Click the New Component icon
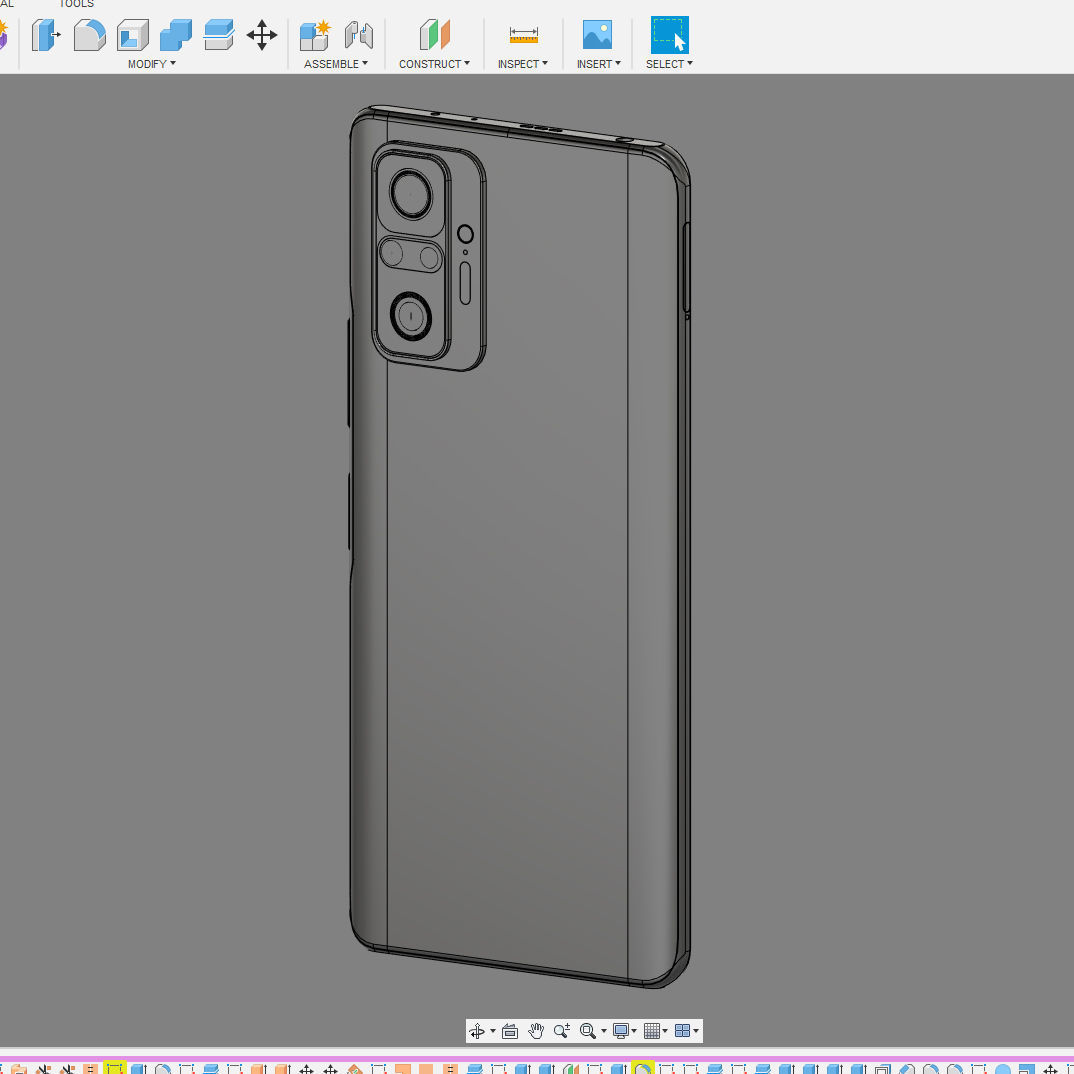The height and width of the screenshot is (1074, 1074). tap(315, 35)
